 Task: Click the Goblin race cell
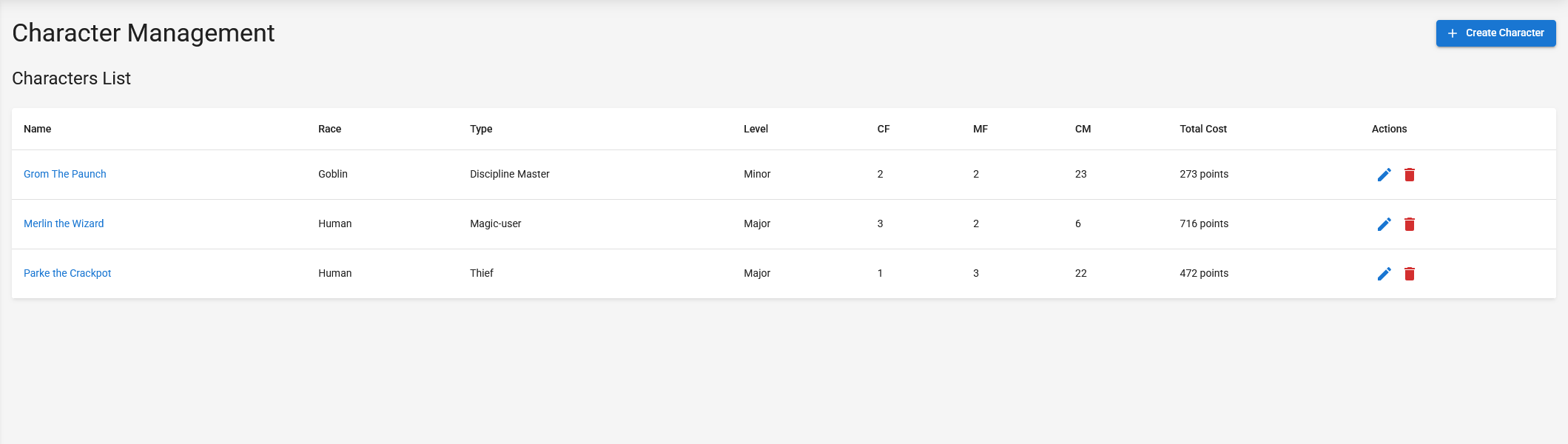pyautogui.click(x=333, y=174)
